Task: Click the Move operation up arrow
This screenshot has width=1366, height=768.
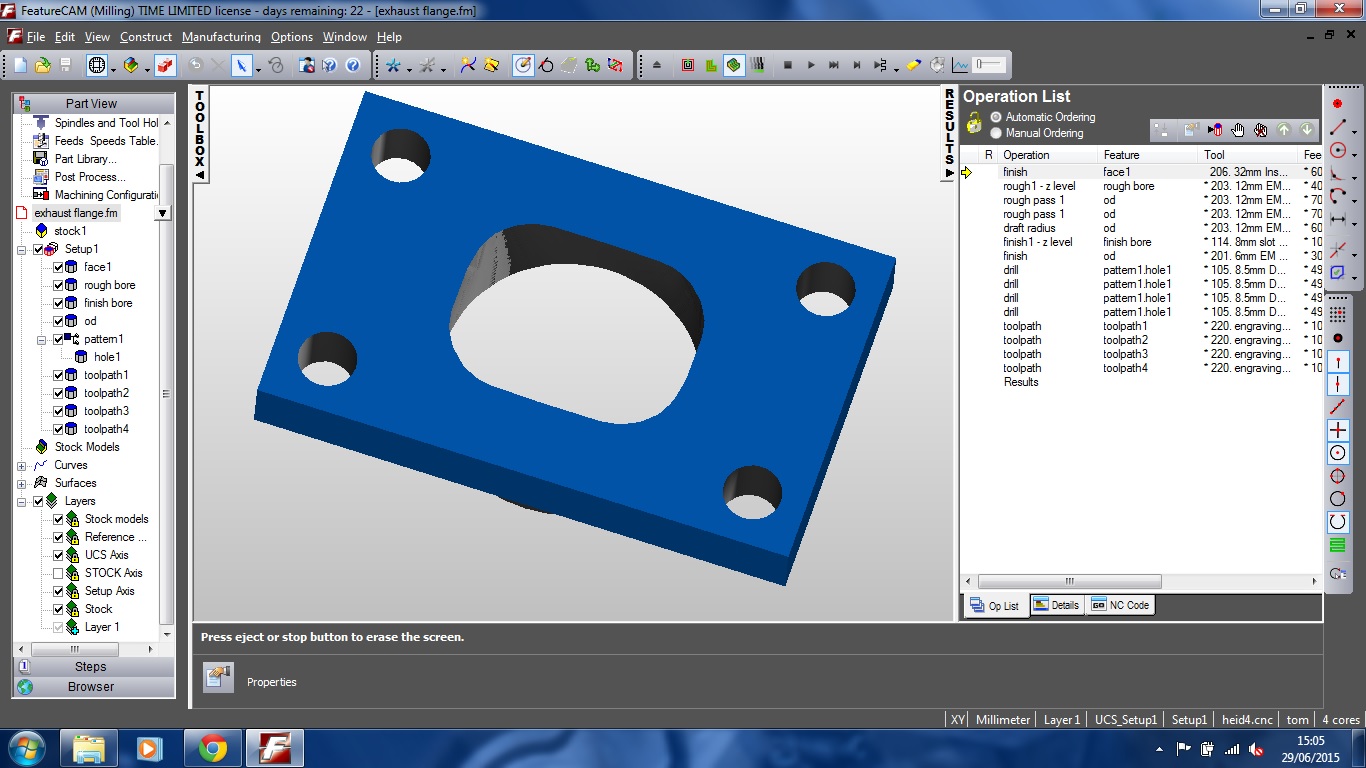Action: 1285,130
